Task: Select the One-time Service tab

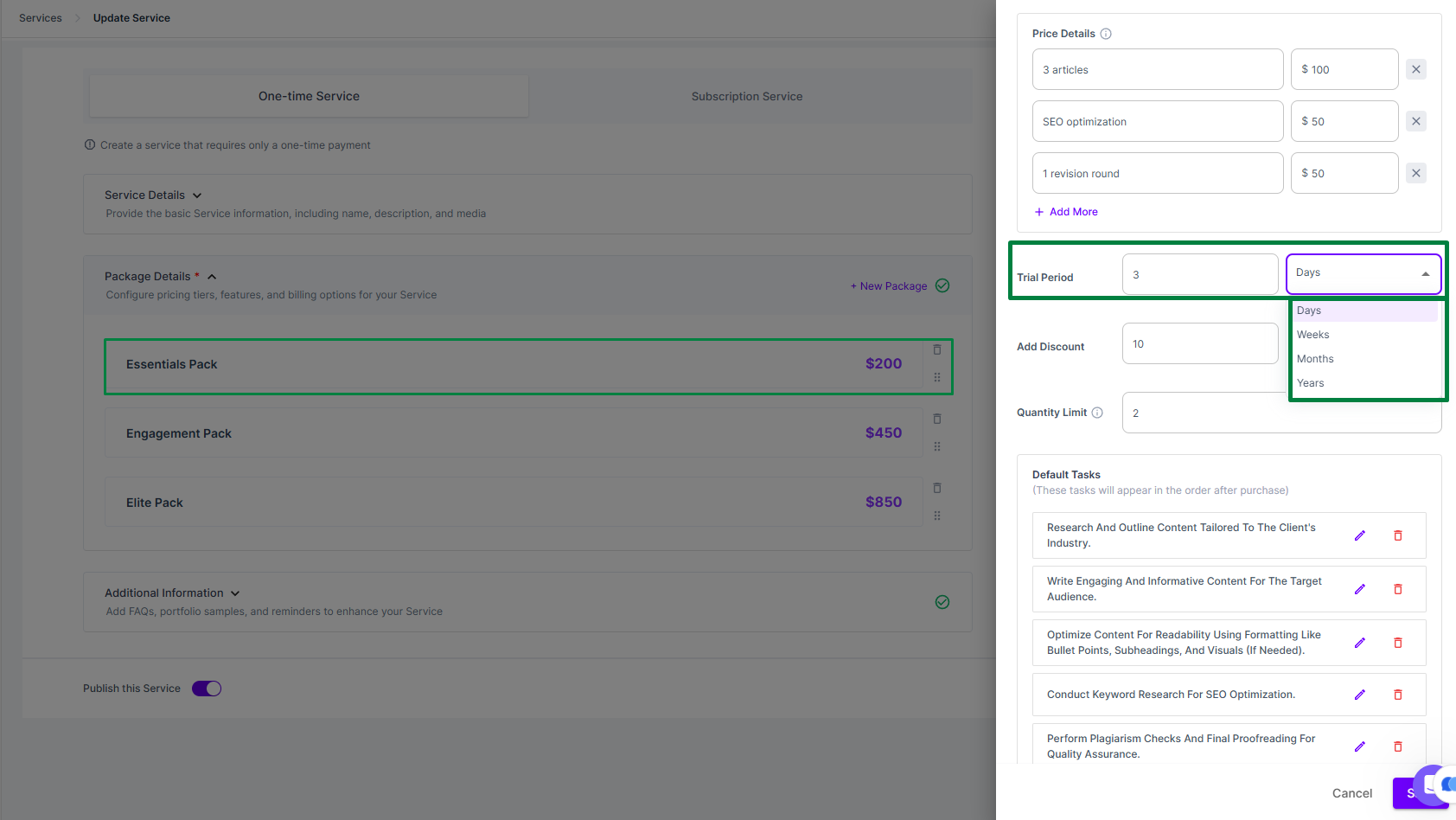Action: click(x=309, y=97)
